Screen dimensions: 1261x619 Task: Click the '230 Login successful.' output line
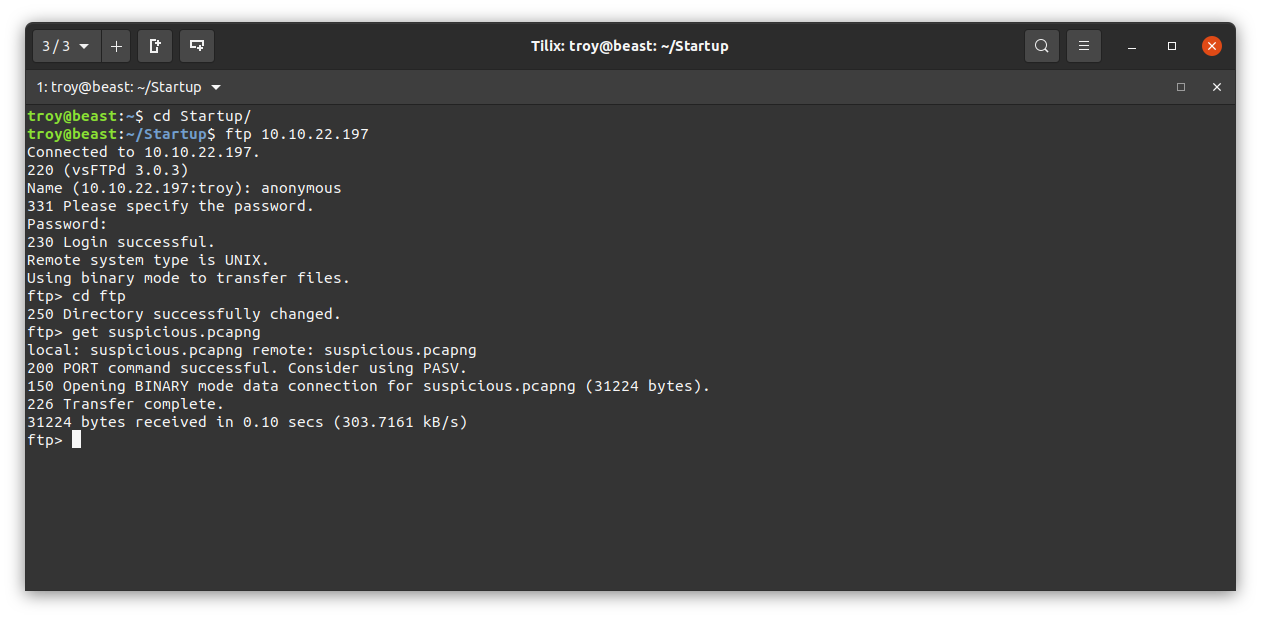coord(121,242)
